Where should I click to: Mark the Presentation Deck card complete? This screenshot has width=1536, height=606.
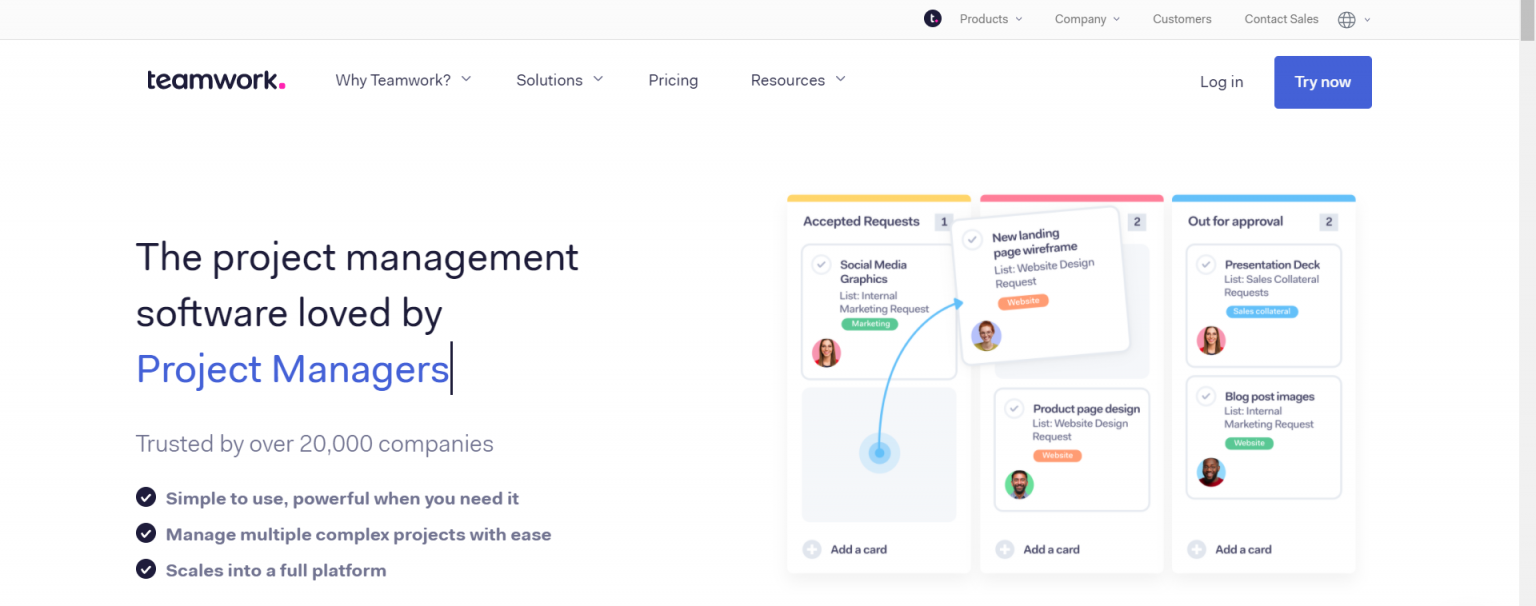pos(1206,264)
